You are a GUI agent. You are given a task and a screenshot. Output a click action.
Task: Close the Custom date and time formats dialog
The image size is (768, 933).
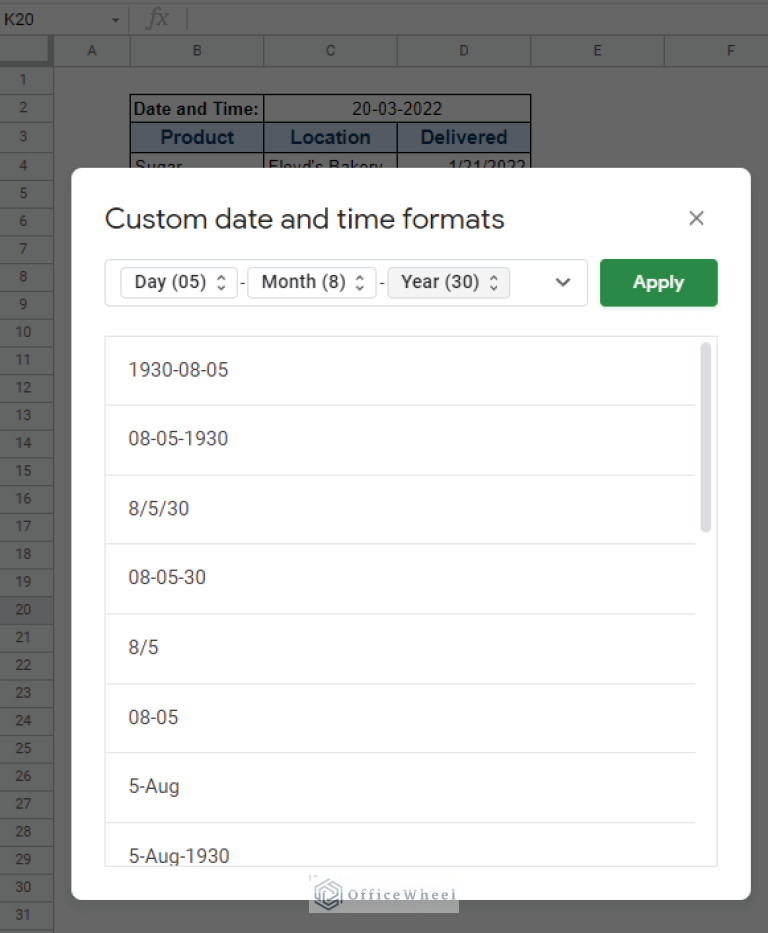click(696, 218)
